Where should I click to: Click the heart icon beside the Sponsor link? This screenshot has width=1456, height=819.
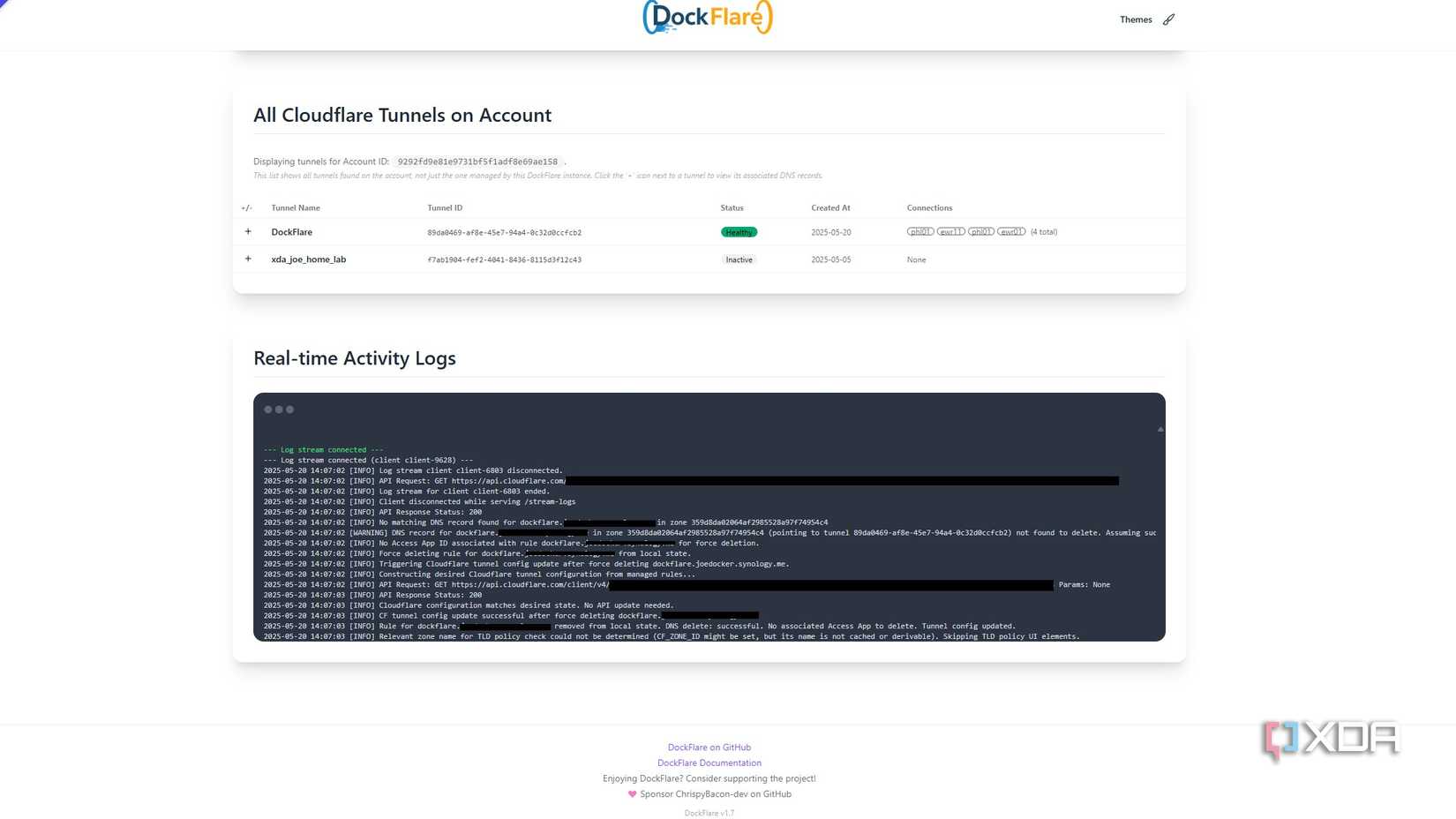pyautogui.click(x=632, y=793)
